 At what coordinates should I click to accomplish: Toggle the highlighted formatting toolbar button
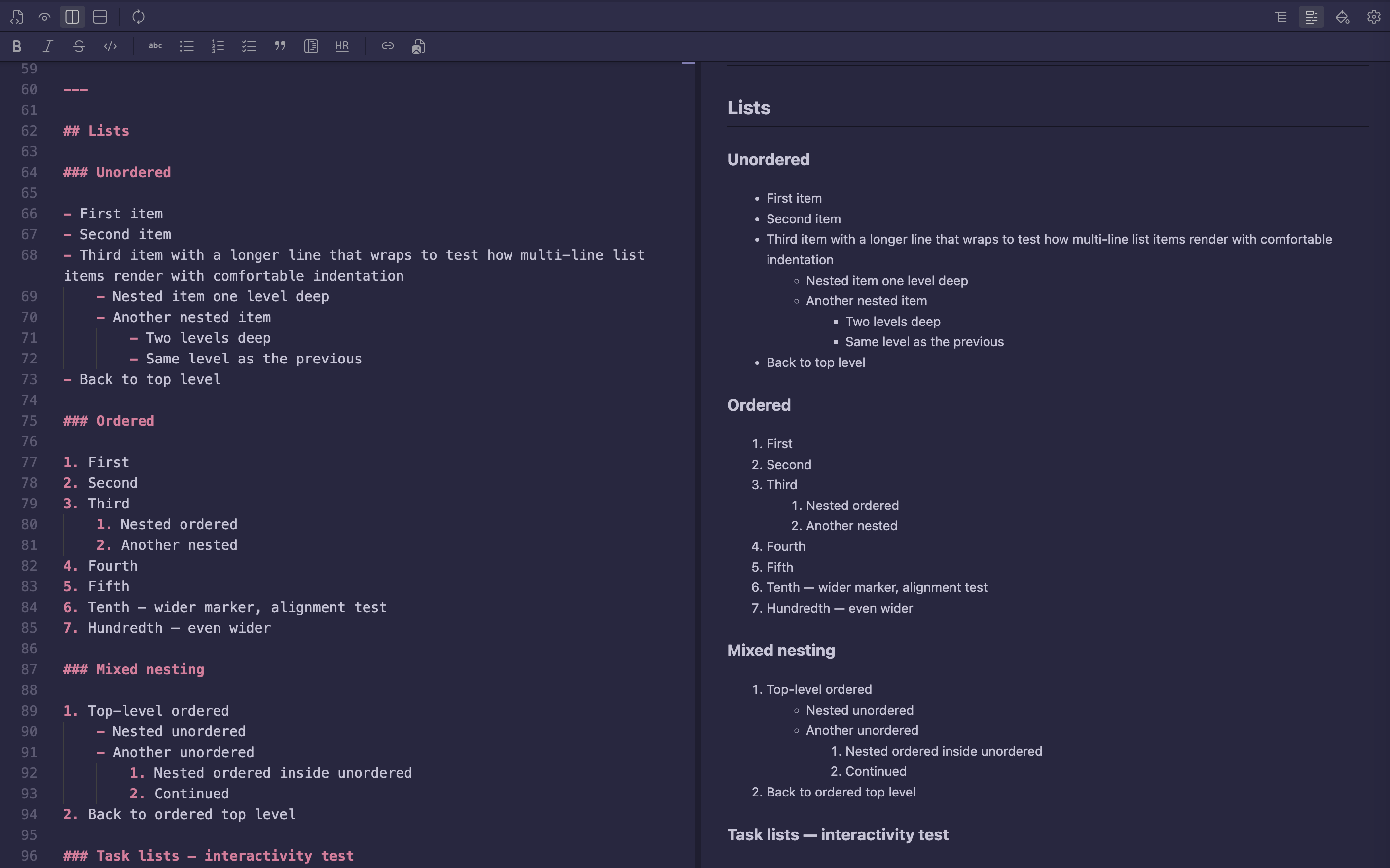click(1312, 17)
